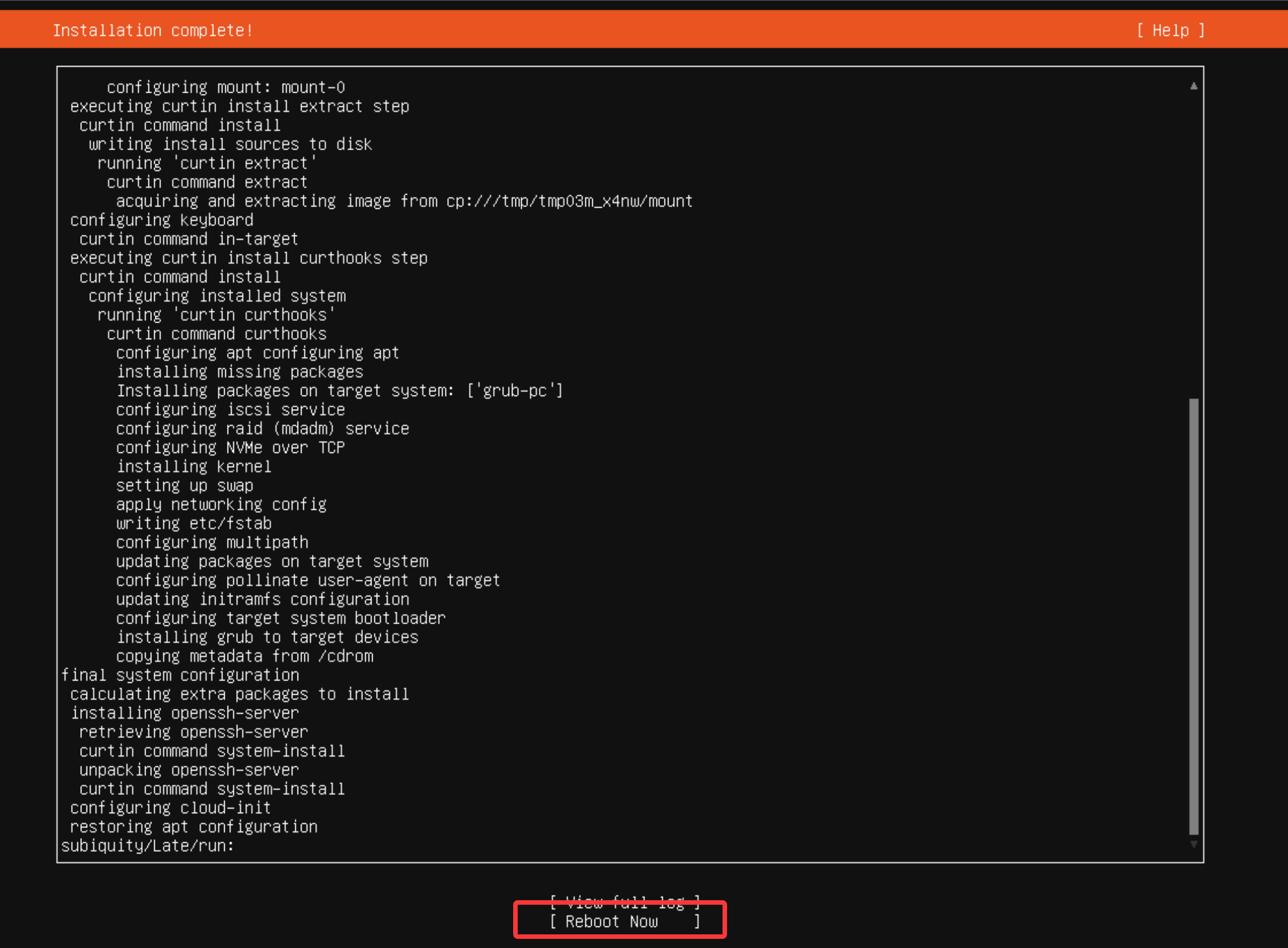Image resolution: width=1288 pixels, height=948 pixels.
Task: Click the grub-pc package install line
Action: tap(340, 391)
